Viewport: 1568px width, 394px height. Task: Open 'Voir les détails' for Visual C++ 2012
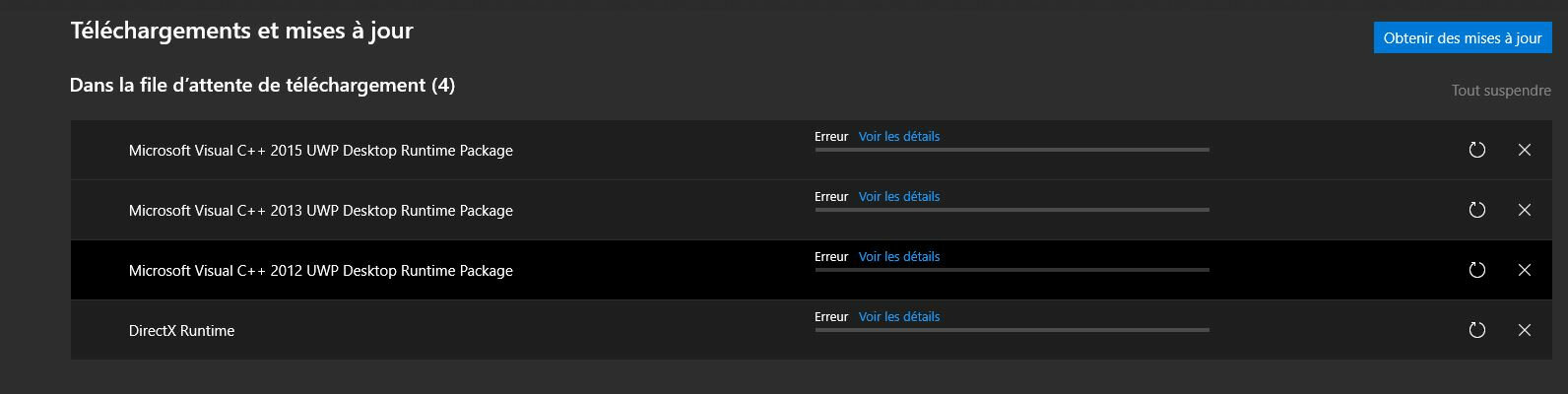coord(899,256)
